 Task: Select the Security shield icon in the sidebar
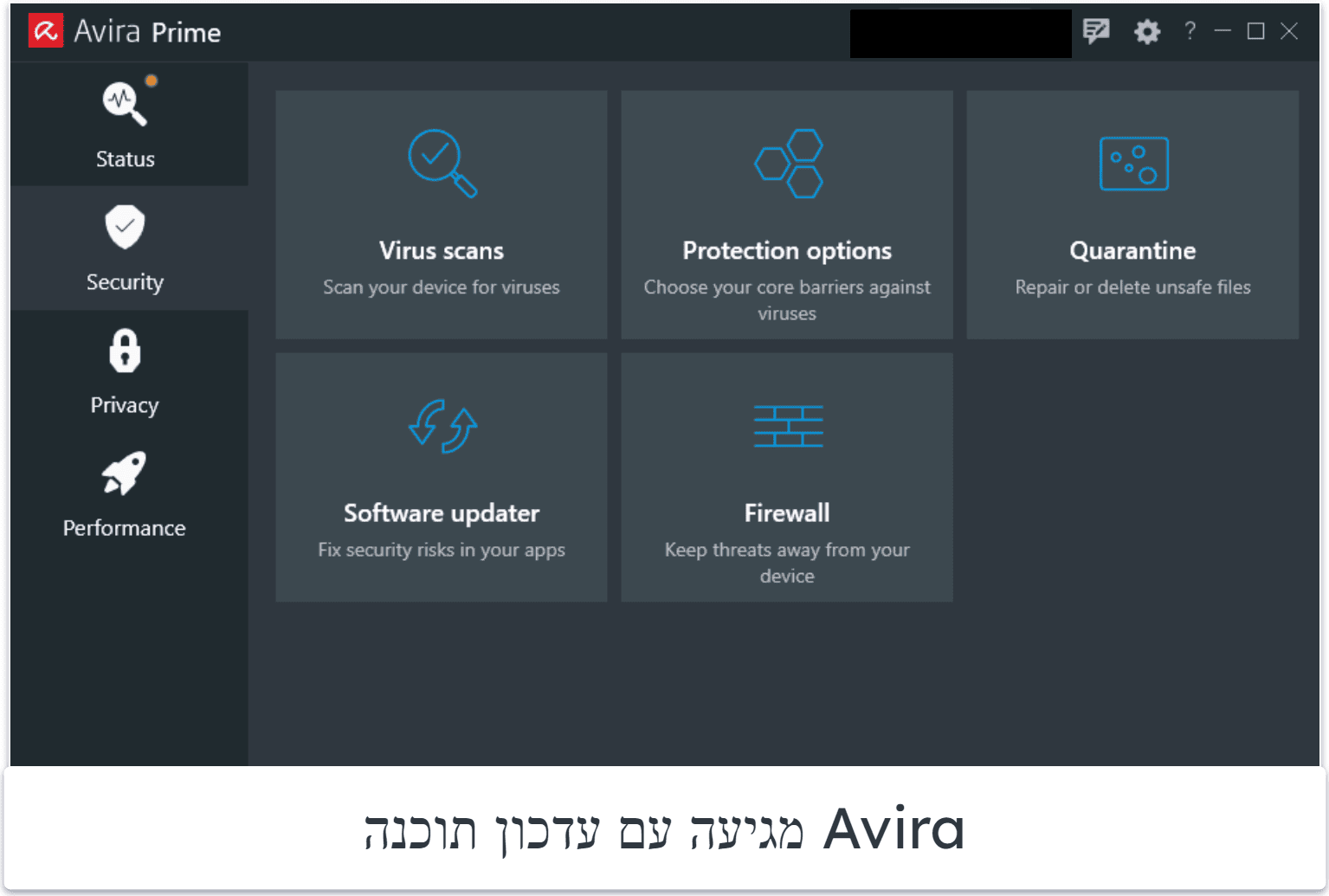(125, 227)
